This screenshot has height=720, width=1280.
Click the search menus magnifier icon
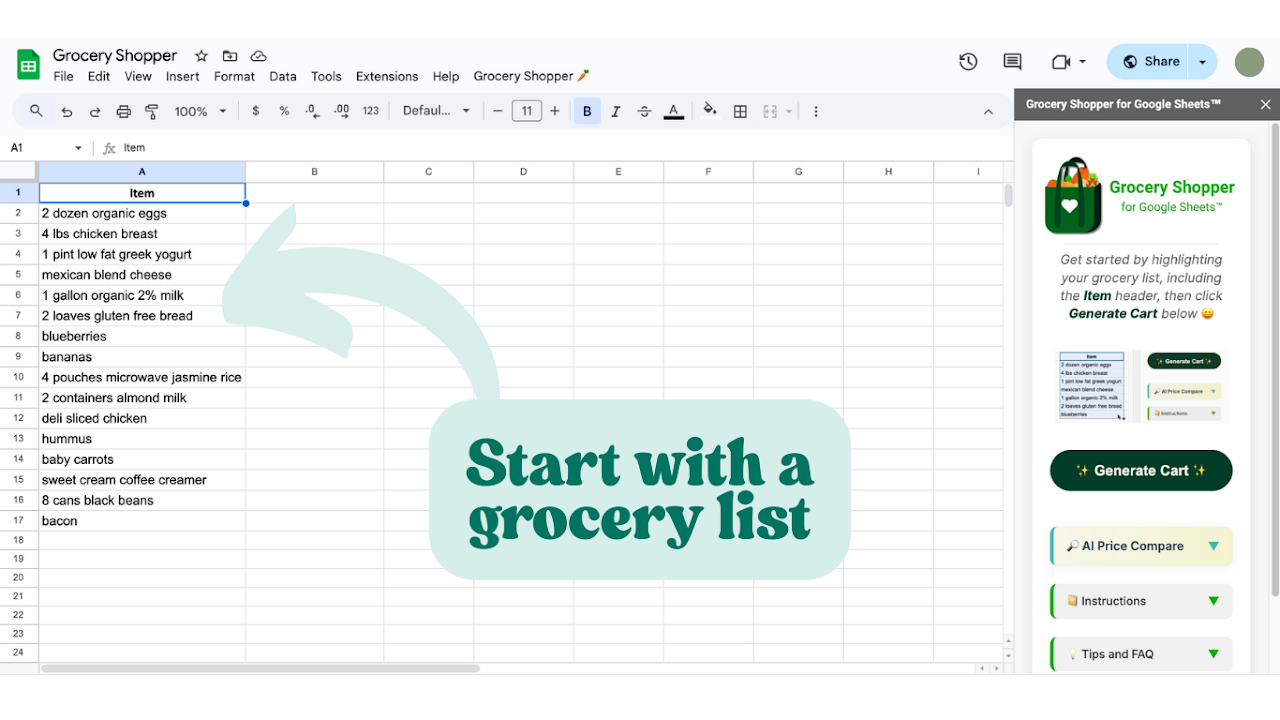pyautogui.click(x=36, y=111)
